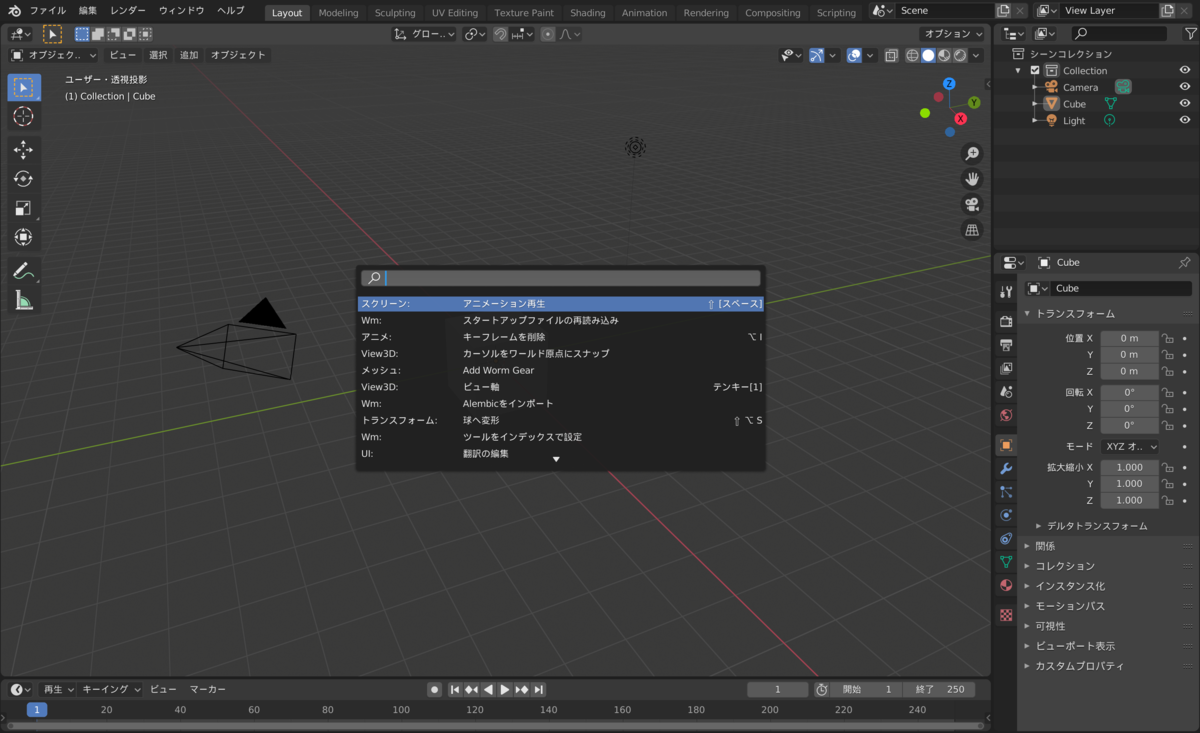Toggle the X-ray display button
Image resolution: width=1200 pixels, height=733 pixels.
(x=891, y=56)
